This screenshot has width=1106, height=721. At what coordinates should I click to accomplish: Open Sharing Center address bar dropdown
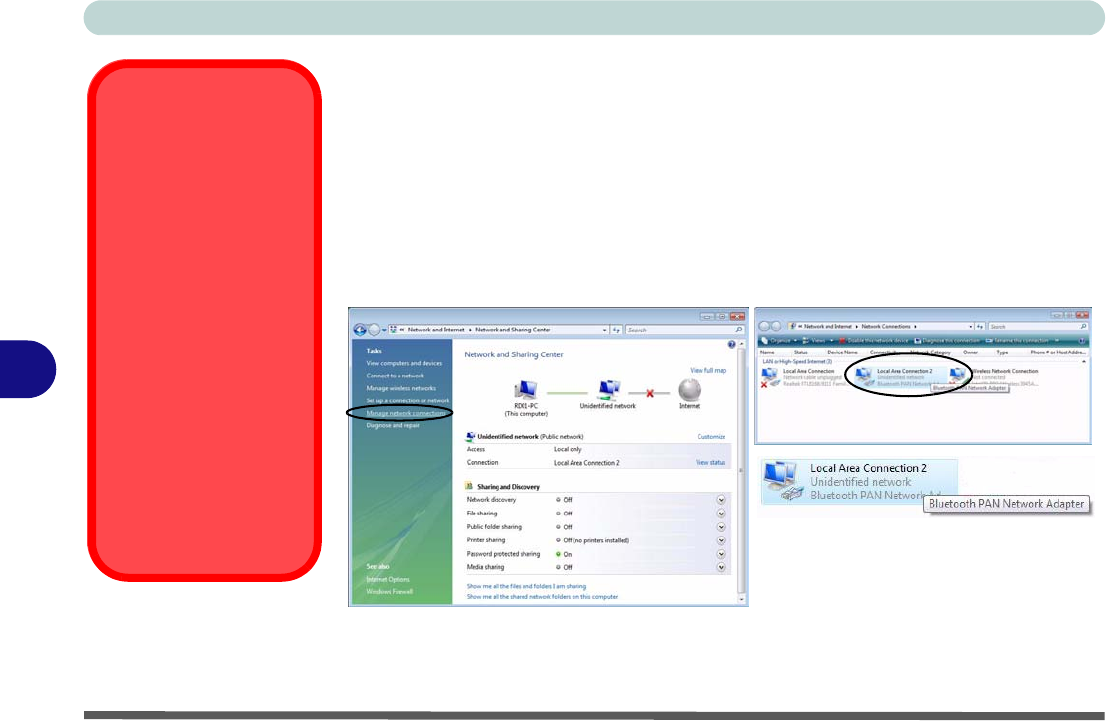click(604, 329)
